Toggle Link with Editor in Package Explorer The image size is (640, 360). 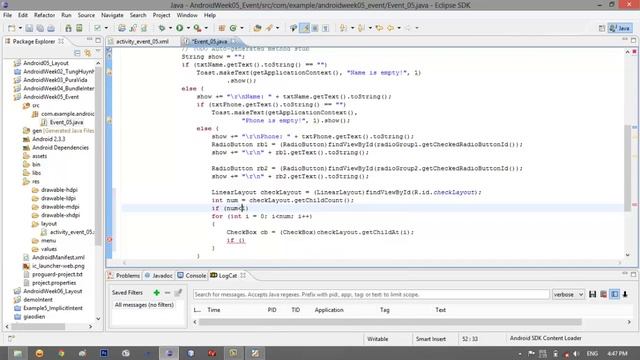(x=88, y=53)
